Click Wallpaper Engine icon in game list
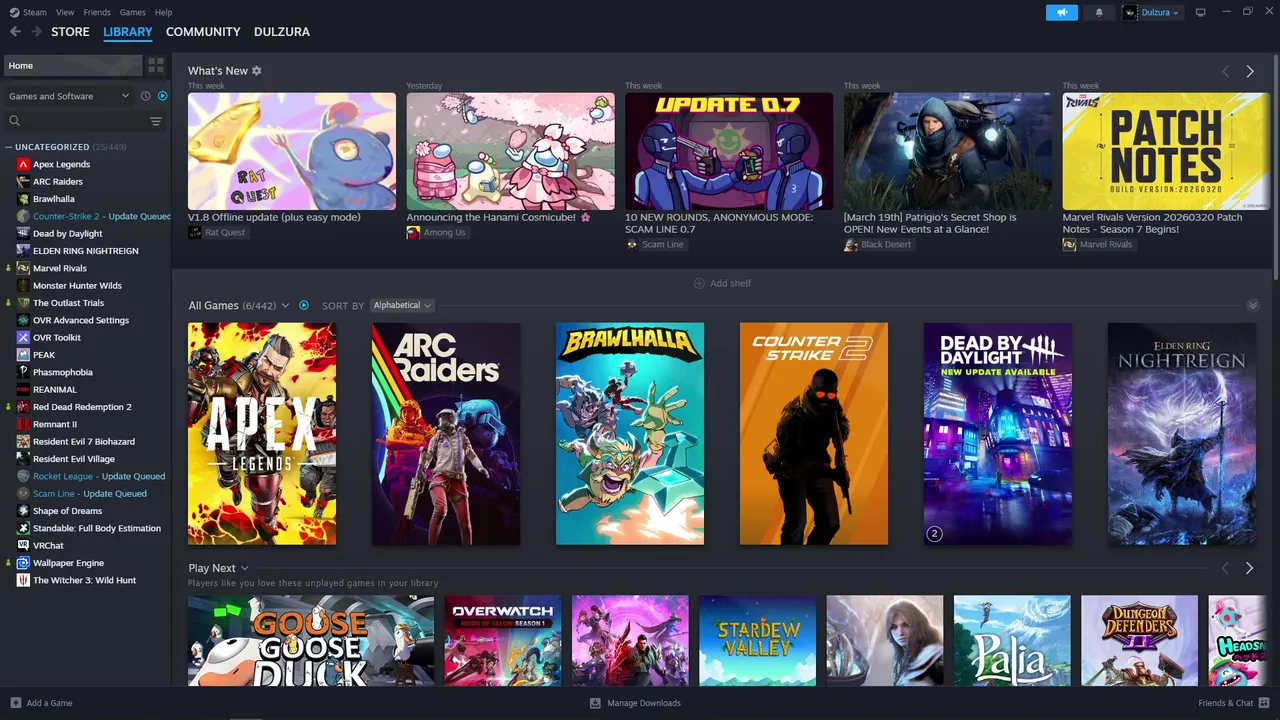 [23, 563]
